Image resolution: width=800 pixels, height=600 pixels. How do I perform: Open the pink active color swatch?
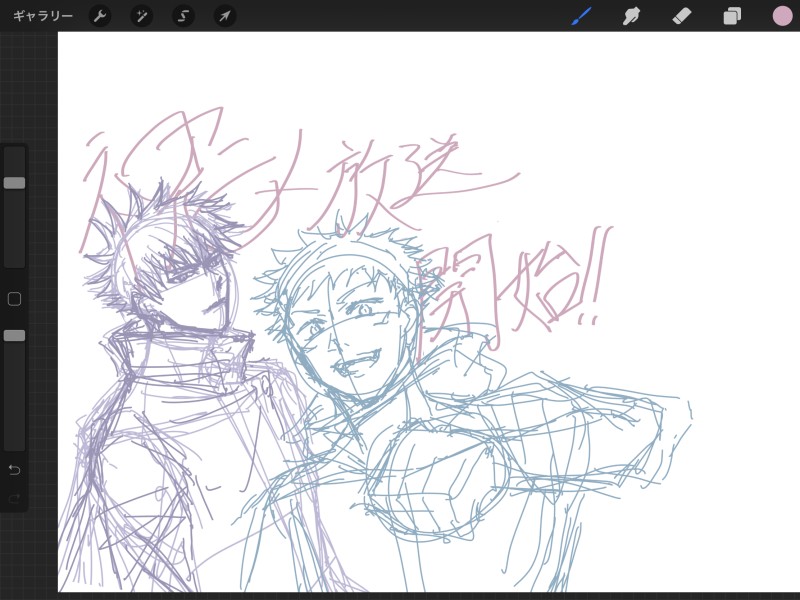coord(782,16)
